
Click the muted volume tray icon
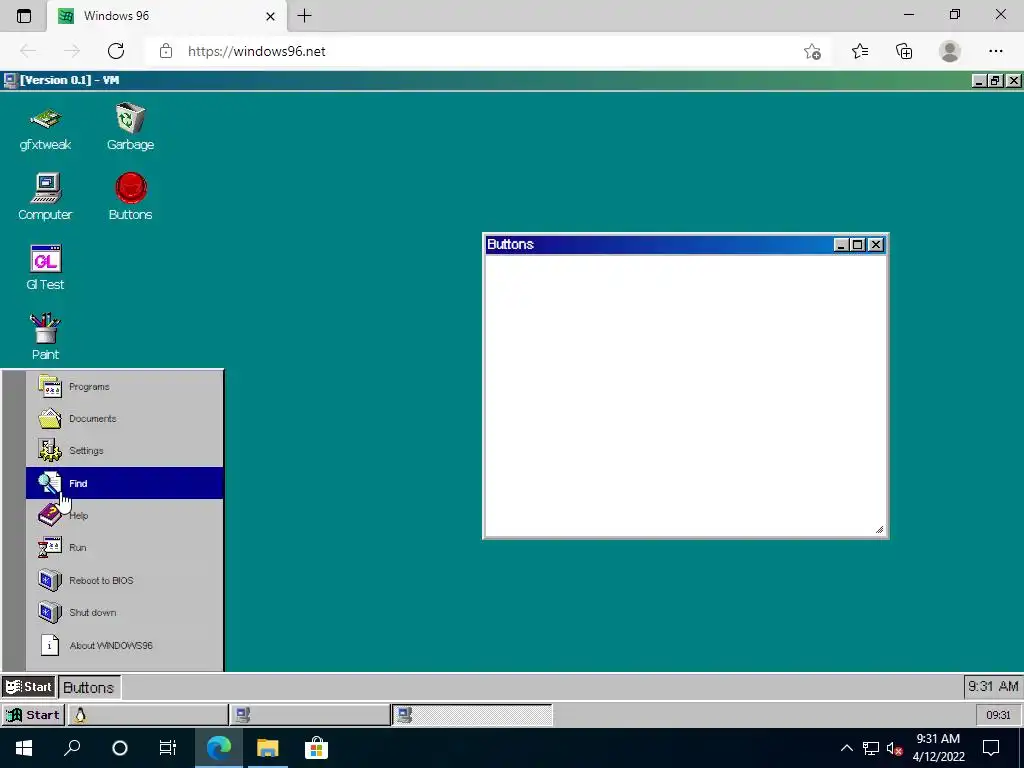pyautogui.click(x=895, y=748)
